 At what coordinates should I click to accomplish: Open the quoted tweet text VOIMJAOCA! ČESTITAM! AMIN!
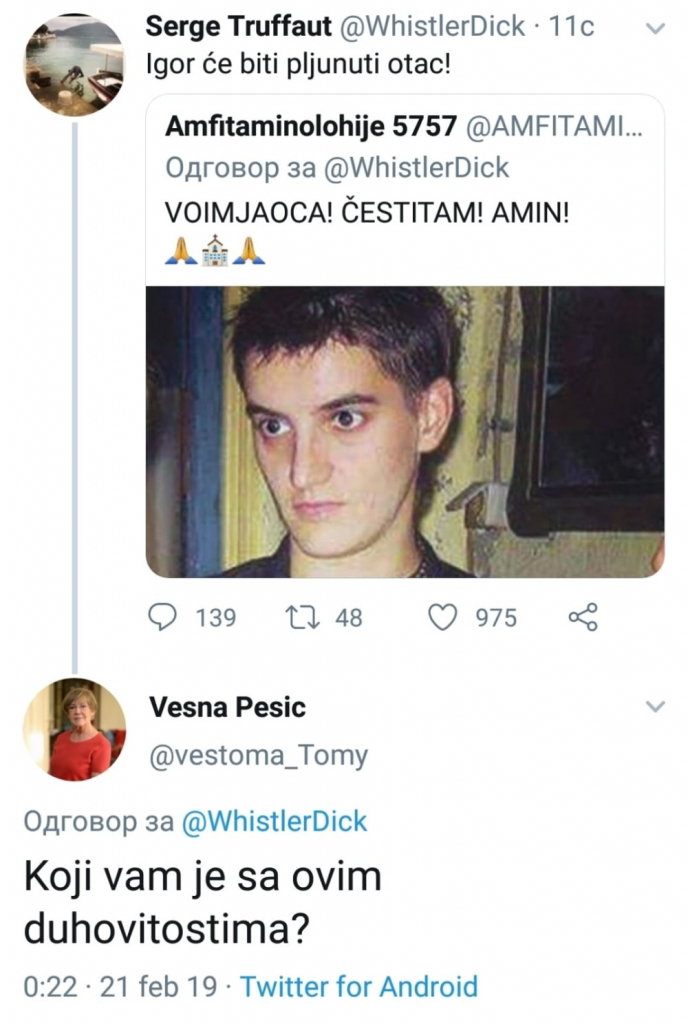(x=365, y=213)
